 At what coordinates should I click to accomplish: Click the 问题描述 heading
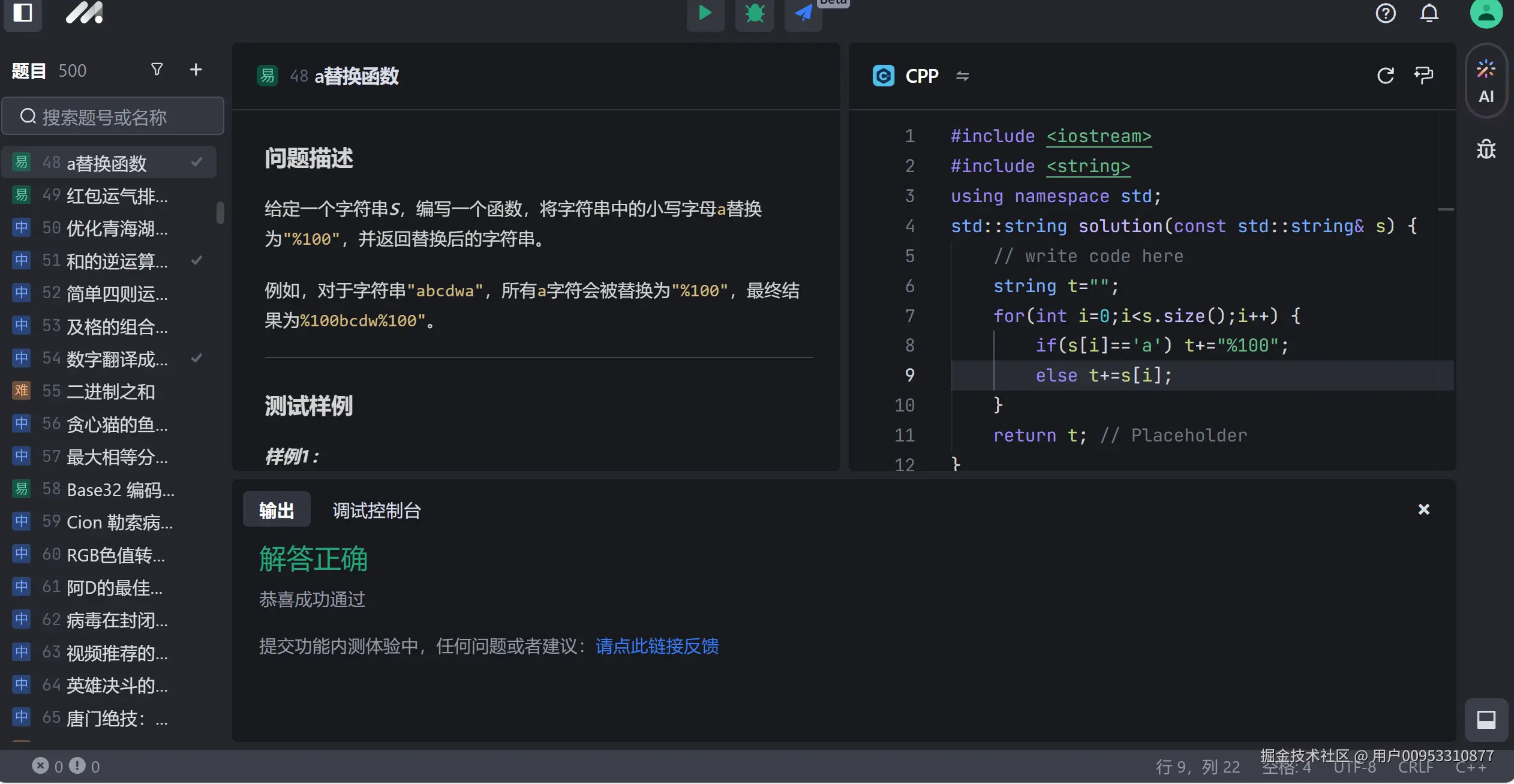pyautogui.click(x=308, y=158)
